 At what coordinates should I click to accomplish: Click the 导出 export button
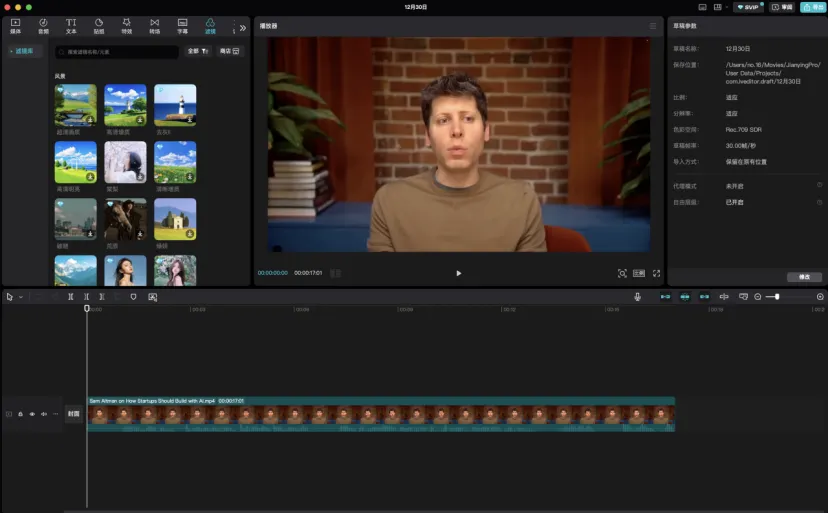point(813,7)
